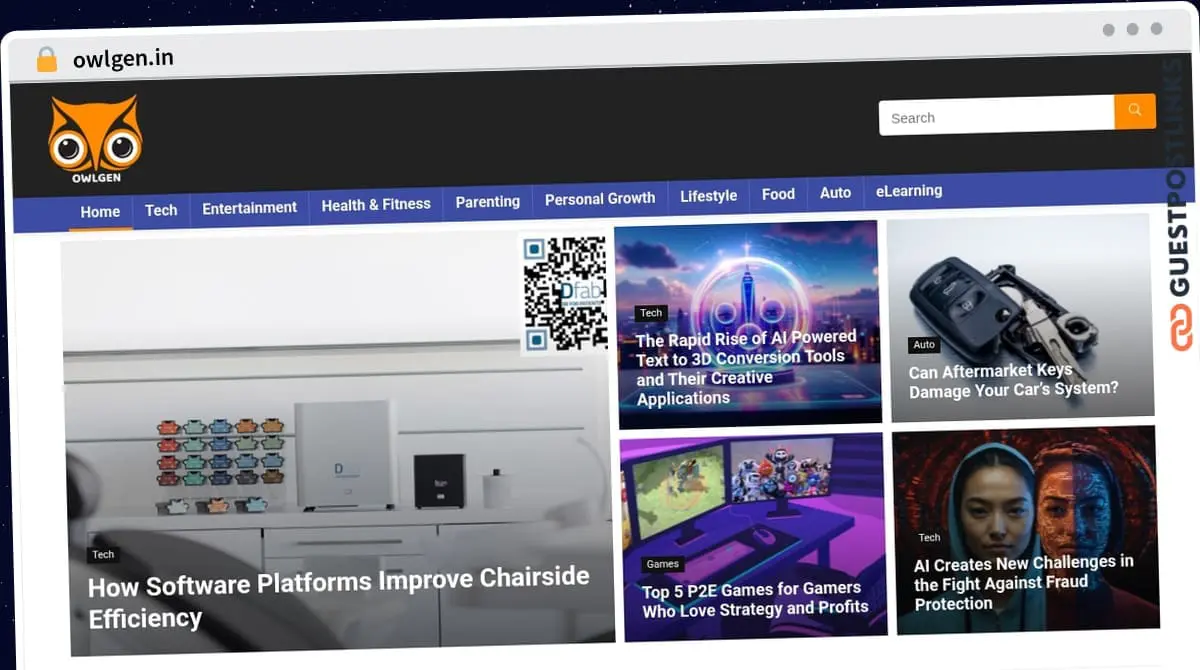The width and height of the screenshot is (1200, 670).
Task: Select the Lifestyle menu item
Action: [708, 196]
